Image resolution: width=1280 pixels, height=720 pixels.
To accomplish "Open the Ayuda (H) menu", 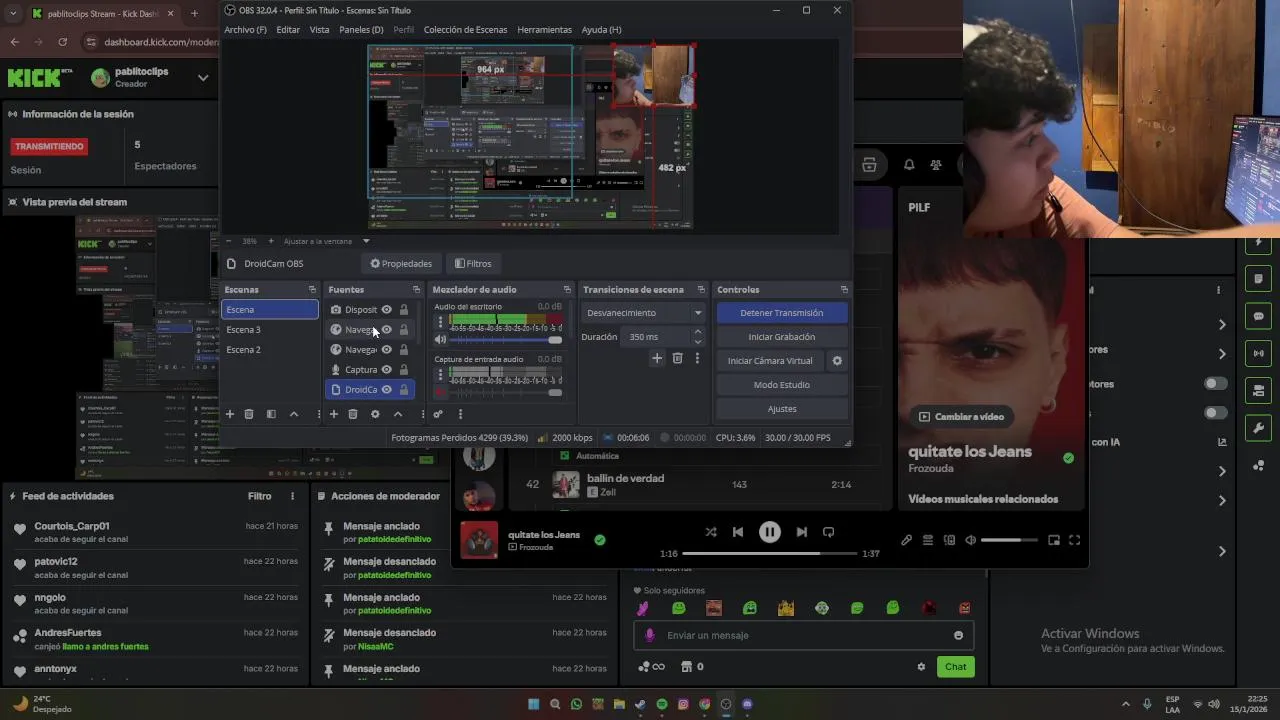I will (x=601, y=30).
